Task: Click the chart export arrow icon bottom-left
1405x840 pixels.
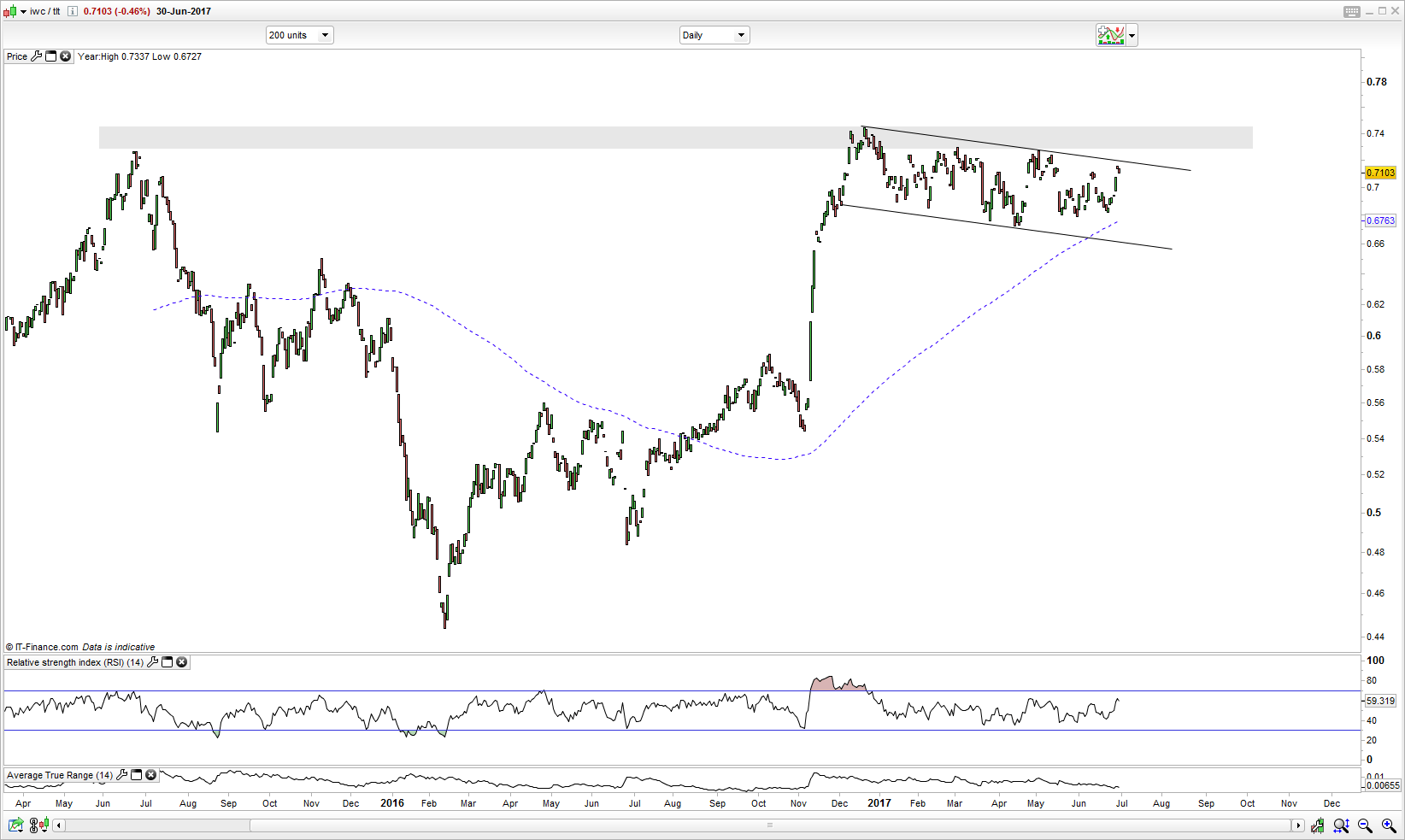Action: point(15,825)
